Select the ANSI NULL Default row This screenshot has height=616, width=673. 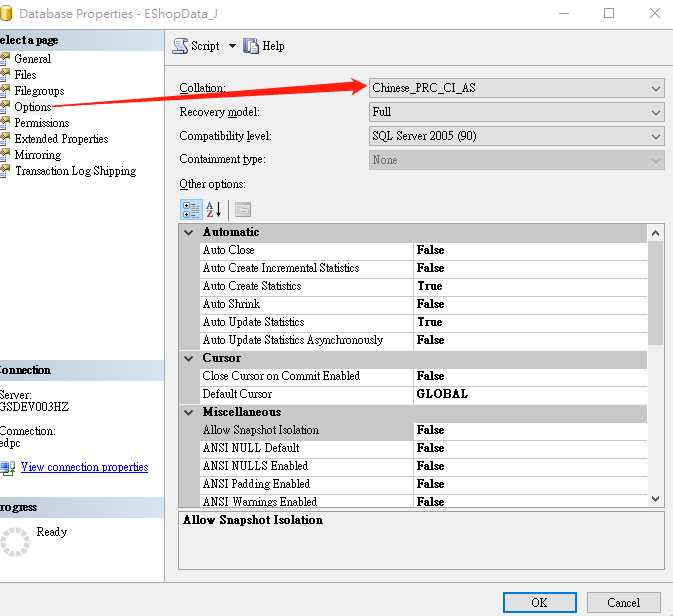coord(424,448)
